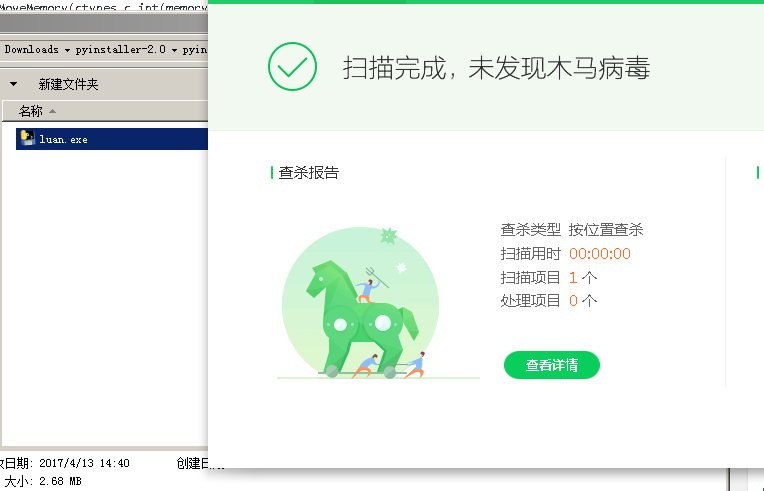This screenshot has height=491, width=764.
Task: Click the modified date 2017/4/13 14:40 in details pane
Action: [84, 463]
